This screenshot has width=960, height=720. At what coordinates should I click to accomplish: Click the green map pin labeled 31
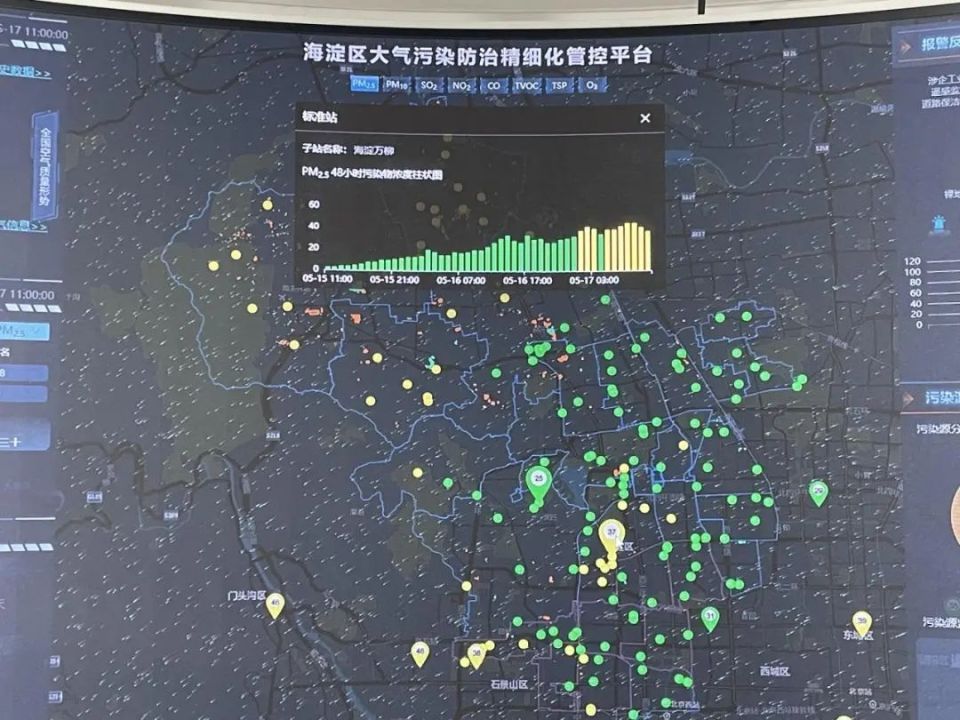[710, 619]
